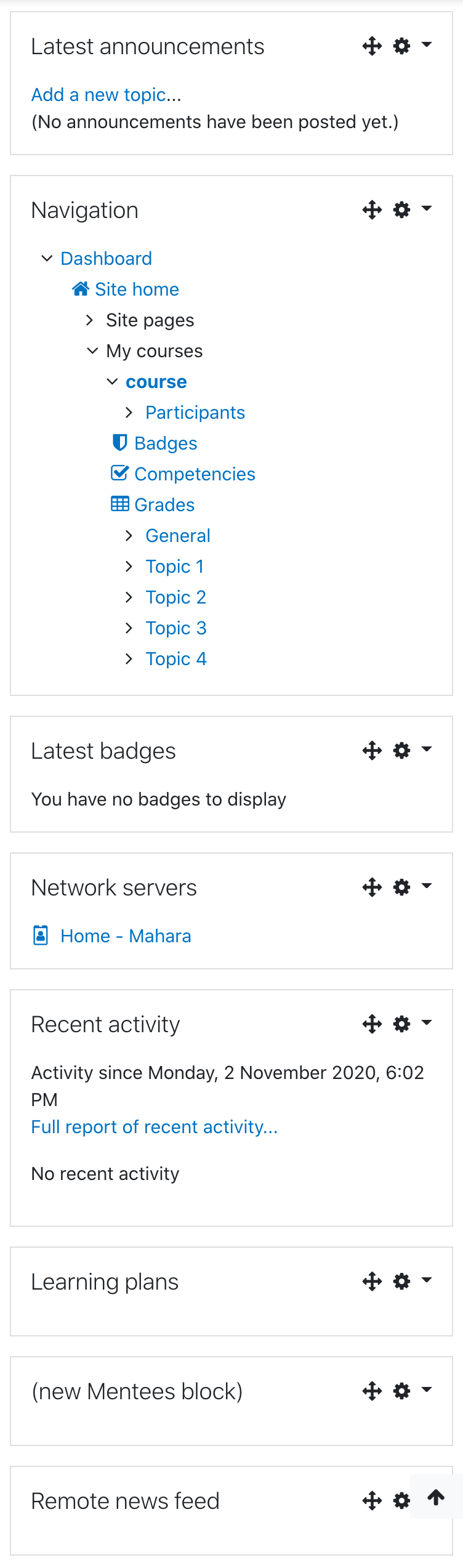Click move icon of Recent activity block
The height and width of the screenshot is (1568, 463).
coord(372,1024)
